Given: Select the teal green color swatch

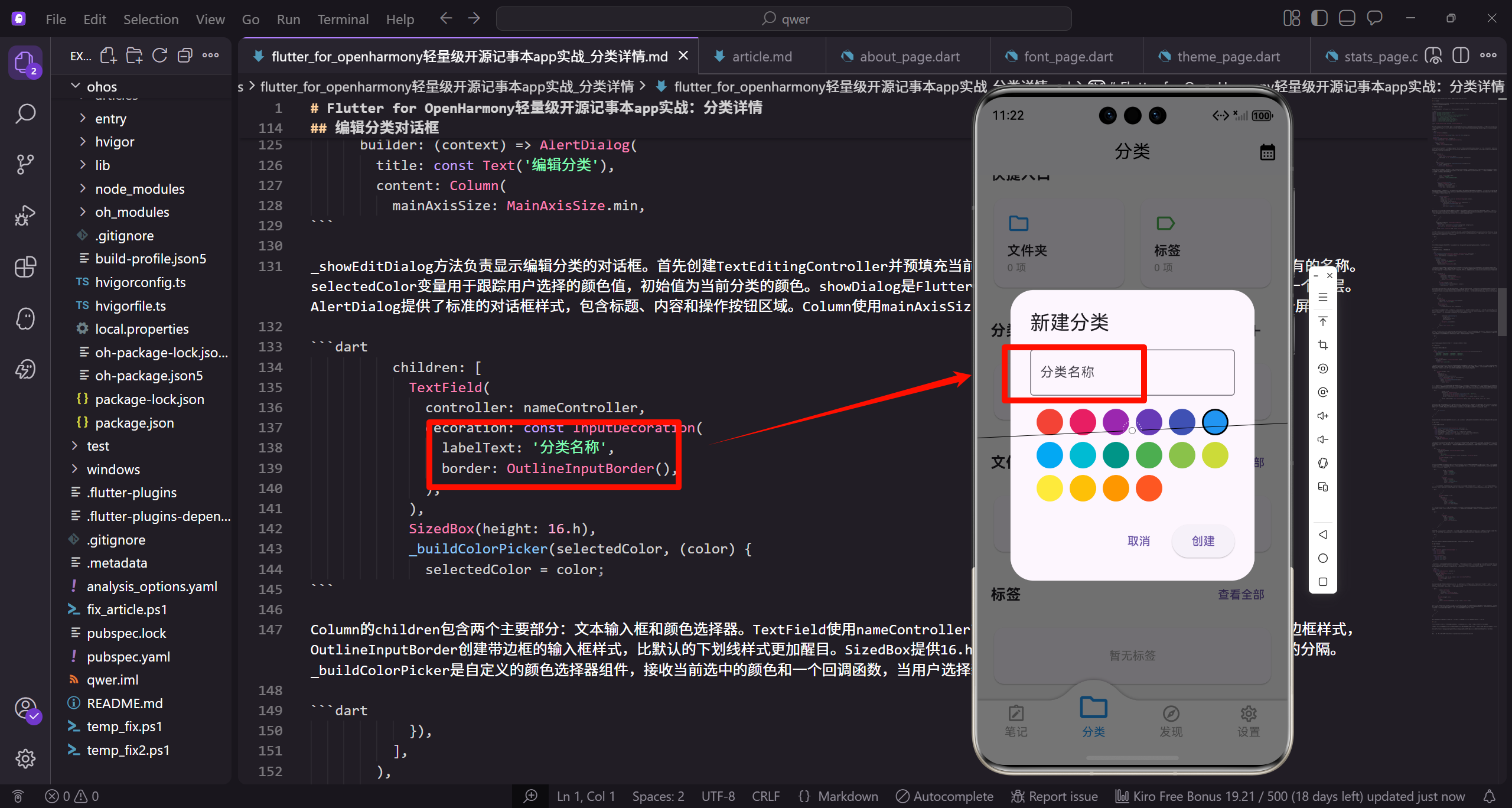Looking at the screenshot, I should click(1116, 455).
